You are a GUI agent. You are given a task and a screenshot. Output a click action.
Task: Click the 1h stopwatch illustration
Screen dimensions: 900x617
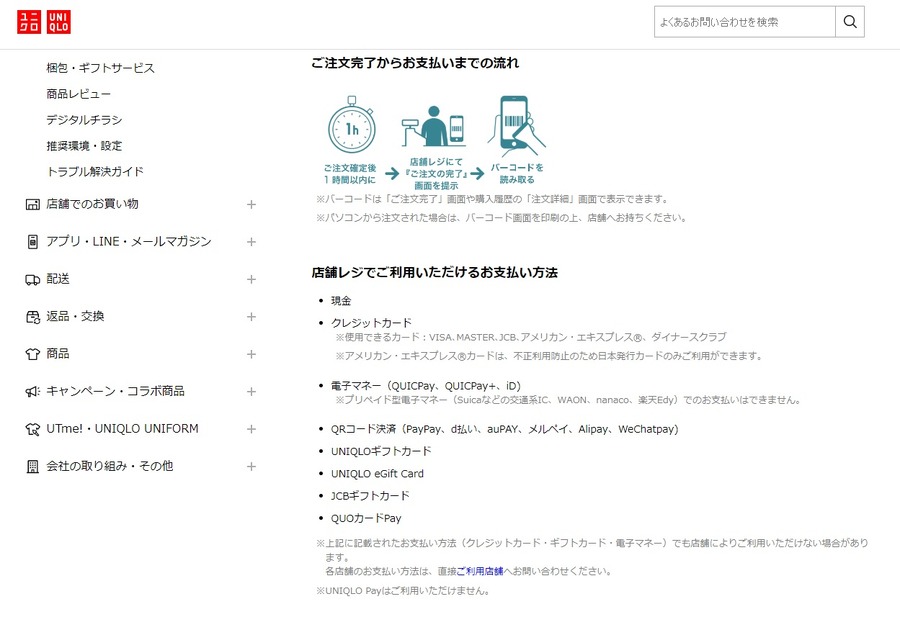[351, 126]
